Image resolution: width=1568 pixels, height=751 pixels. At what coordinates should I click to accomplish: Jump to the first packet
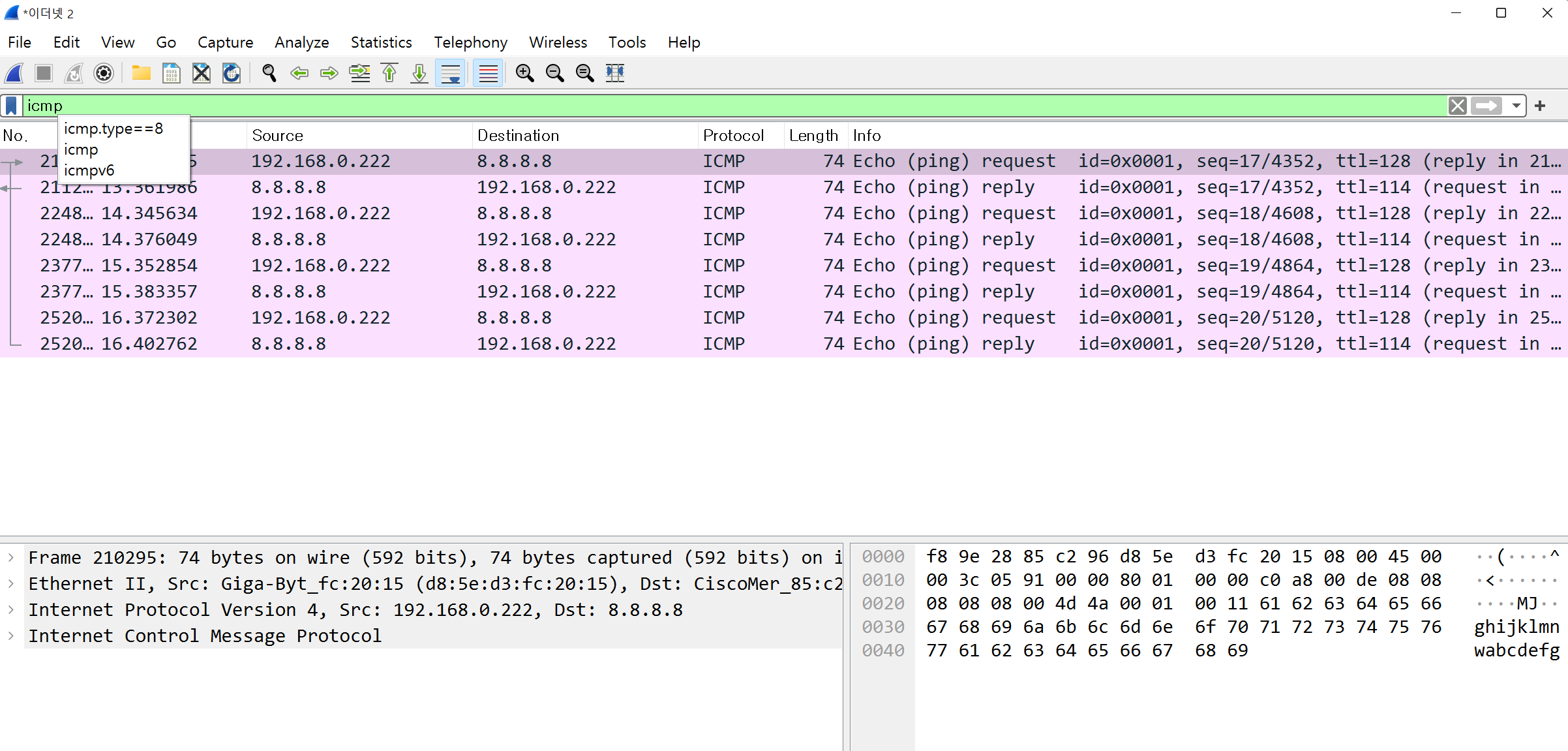(389, 73)
